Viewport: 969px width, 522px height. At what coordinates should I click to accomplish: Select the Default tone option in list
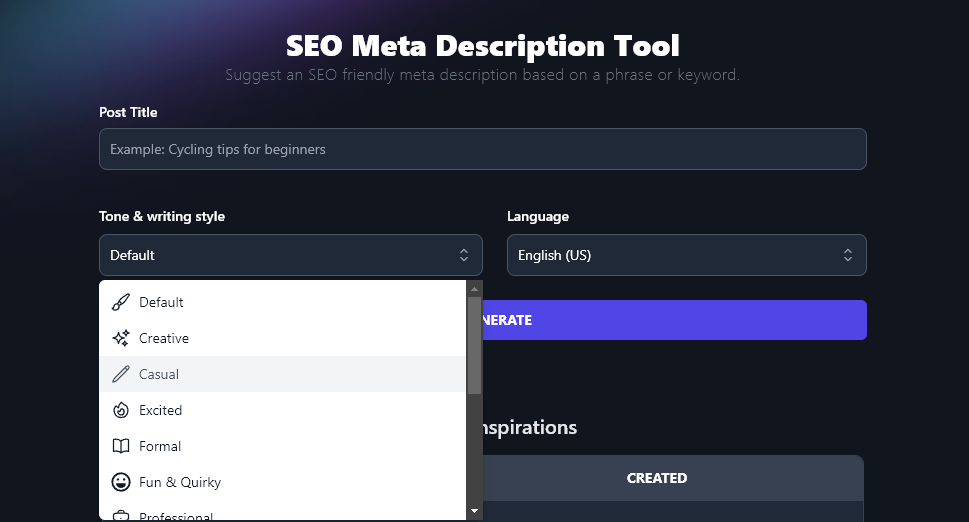coord(162,302)
